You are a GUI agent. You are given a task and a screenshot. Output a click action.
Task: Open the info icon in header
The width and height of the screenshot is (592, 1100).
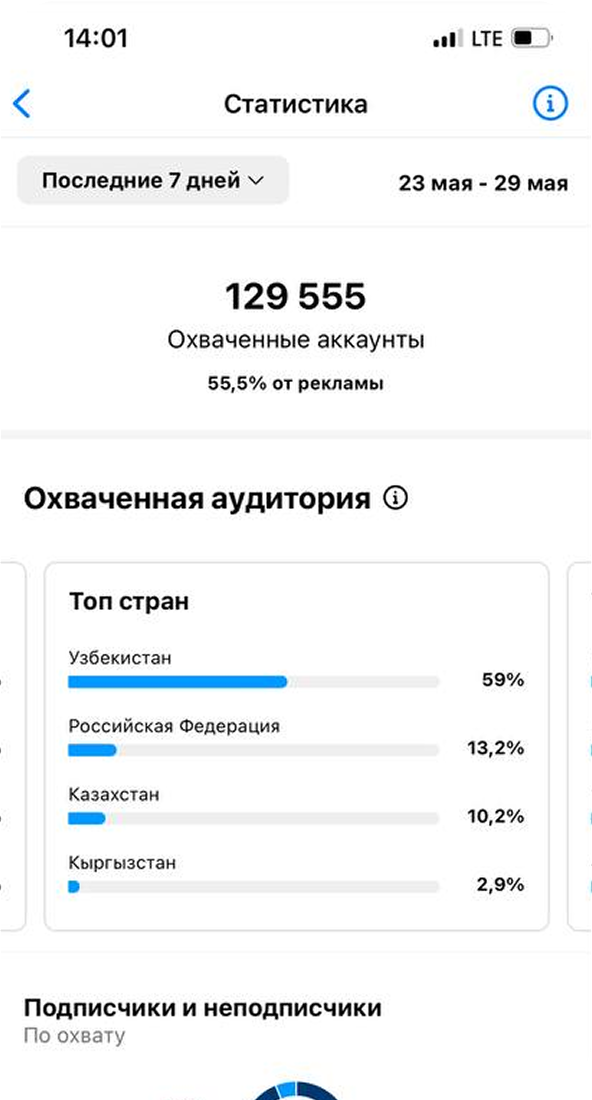click(550, 105)
